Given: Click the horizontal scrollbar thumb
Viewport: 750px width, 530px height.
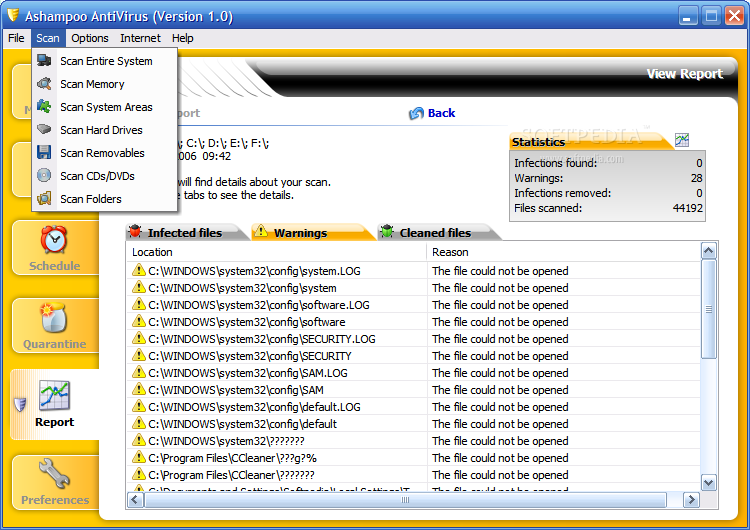Looking at the screenshot, I should (x=405, y=500).
